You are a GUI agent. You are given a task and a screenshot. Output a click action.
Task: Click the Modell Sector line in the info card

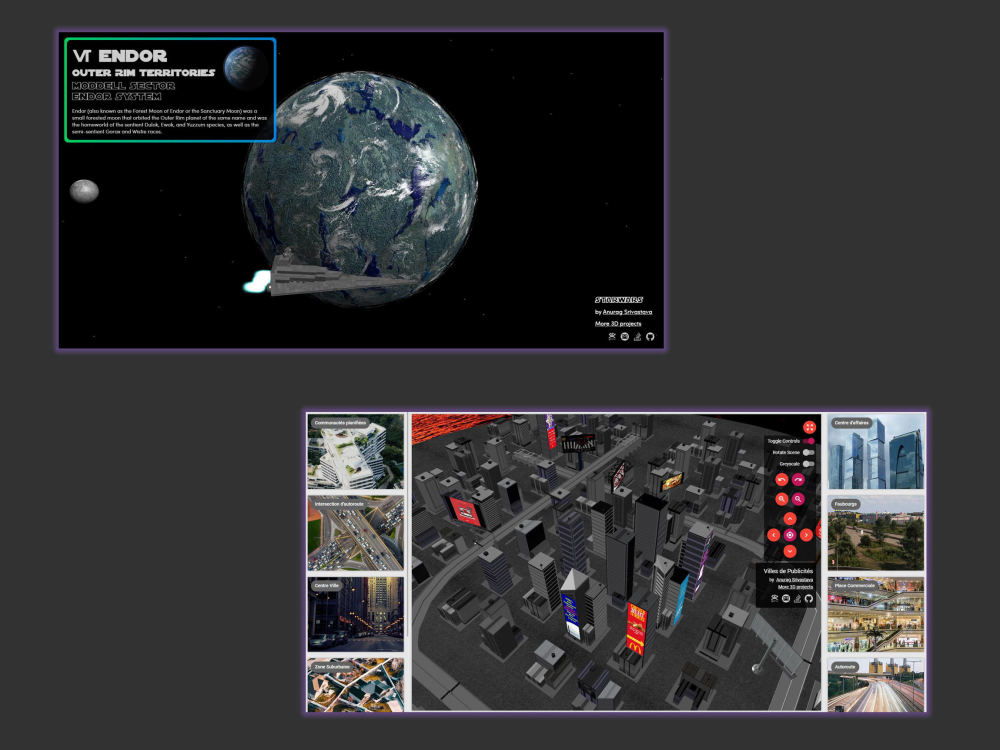[123, 85]
